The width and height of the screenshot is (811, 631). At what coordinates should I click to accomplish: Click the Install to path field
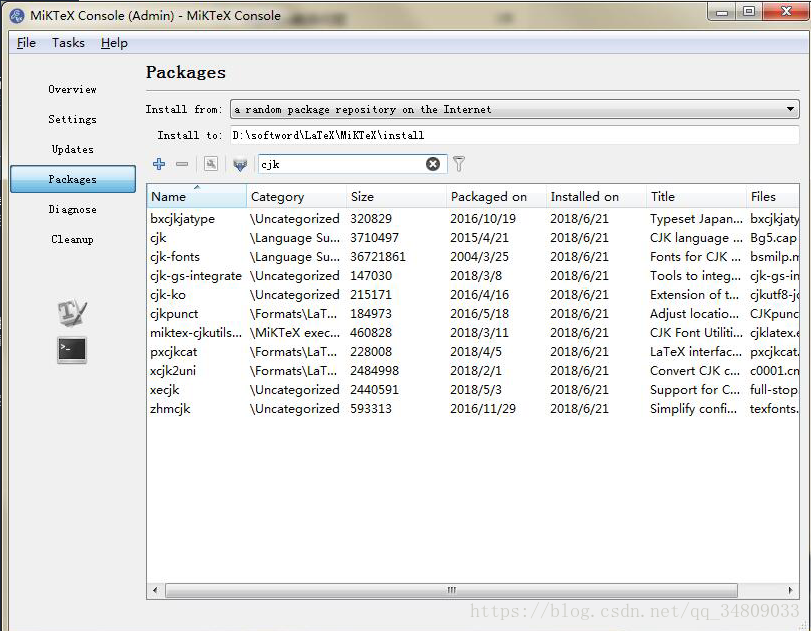pos(515,136)
